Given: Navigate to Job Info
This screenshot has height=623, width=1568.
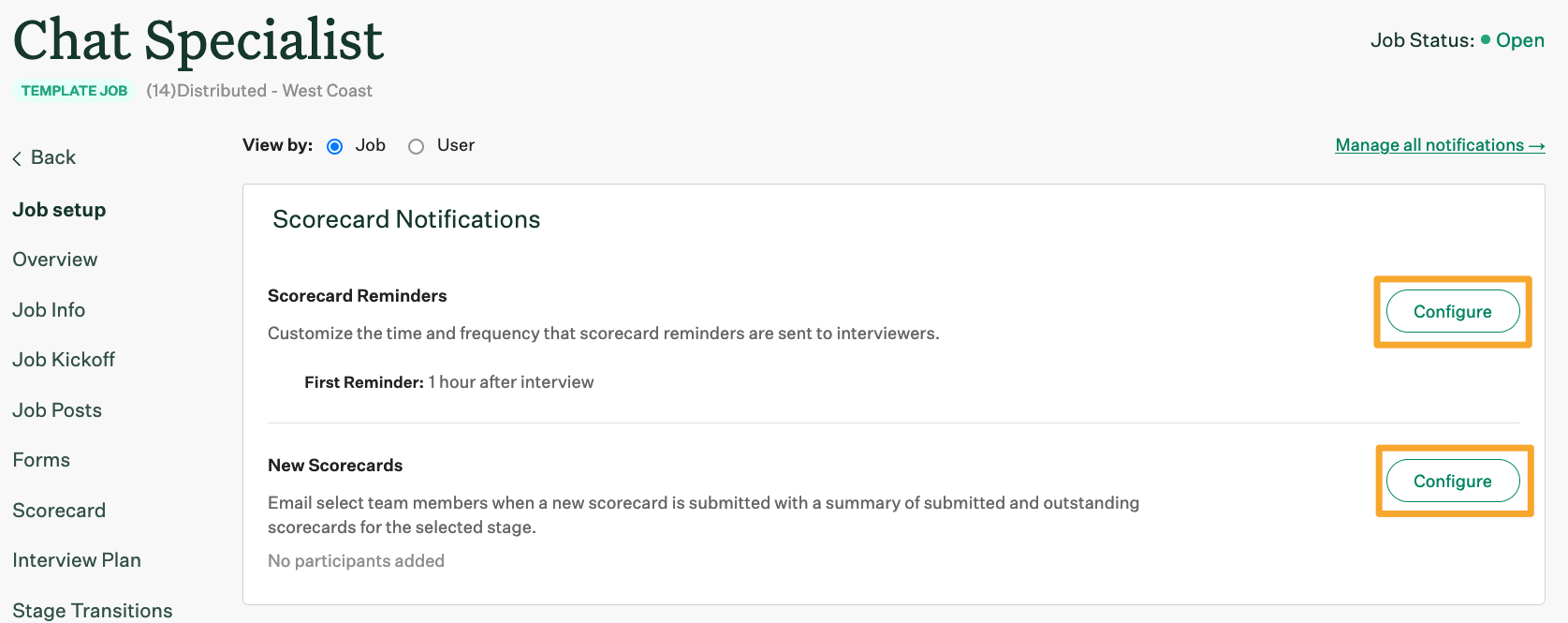Looking at the screenshot, I should pos(49,309).
